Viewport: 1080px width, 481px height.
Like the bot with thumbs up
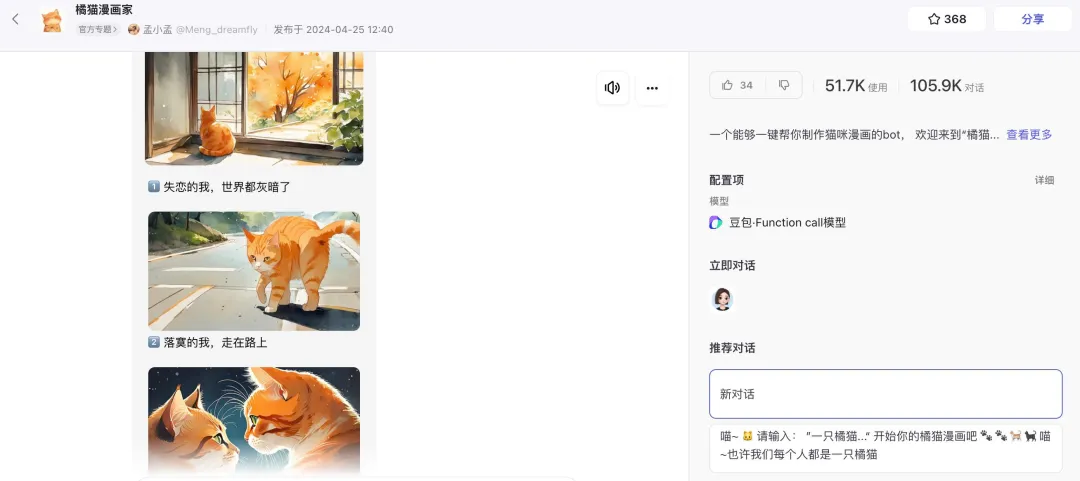[737, 86]
